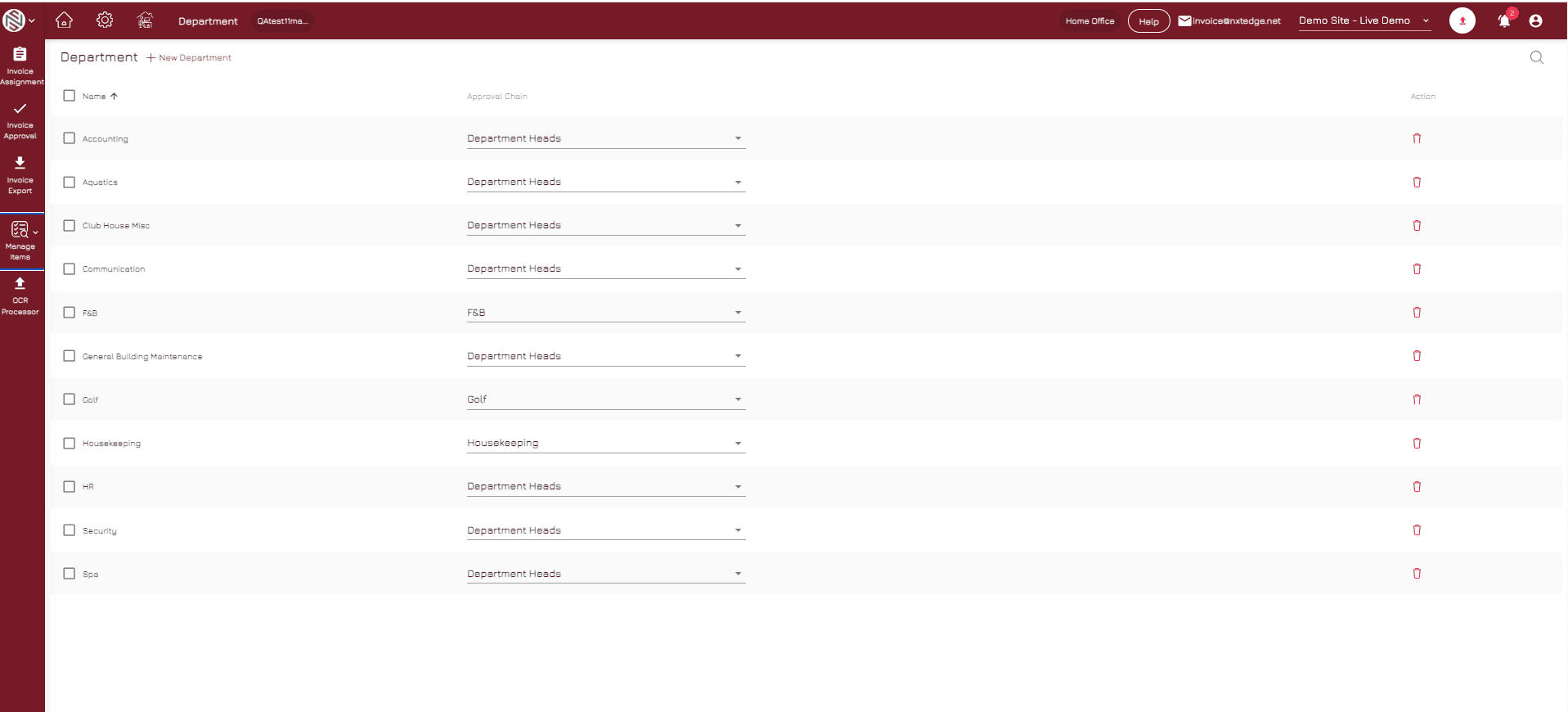
Task: Click New Department button
Action: 189,57
